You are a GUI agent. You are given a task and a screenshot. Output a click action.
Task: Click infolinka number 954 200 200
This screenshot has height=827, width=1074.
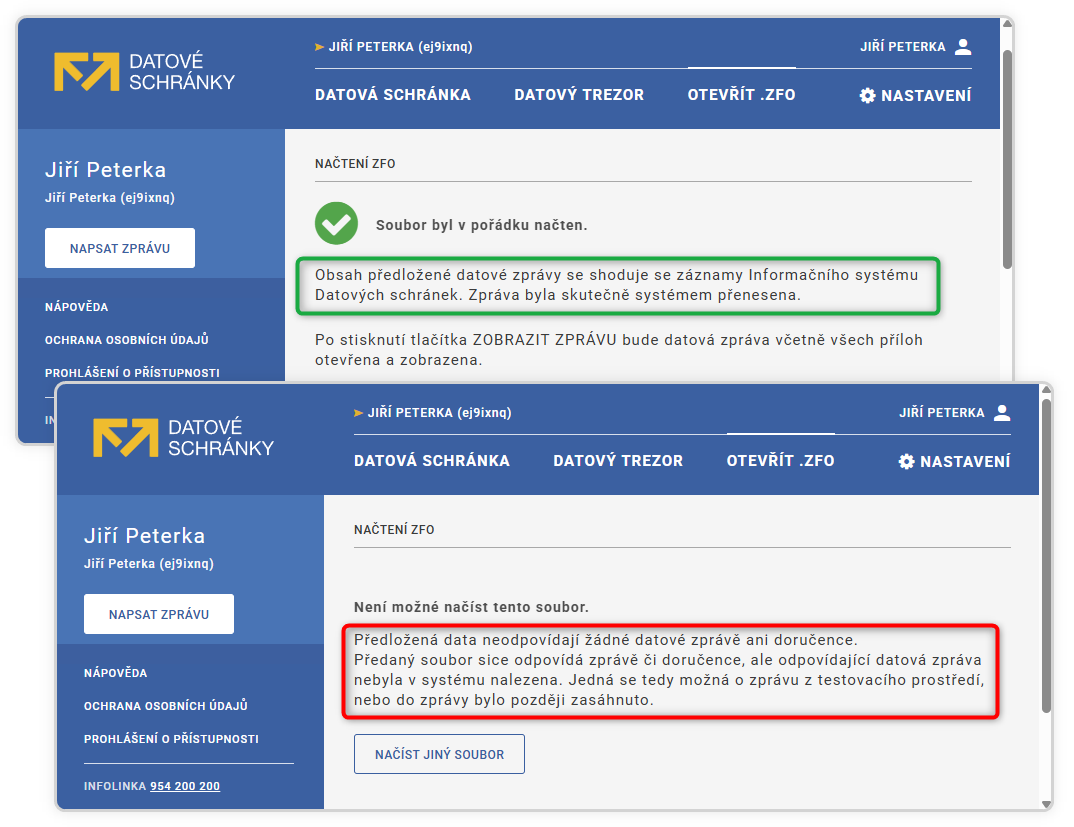185,786
